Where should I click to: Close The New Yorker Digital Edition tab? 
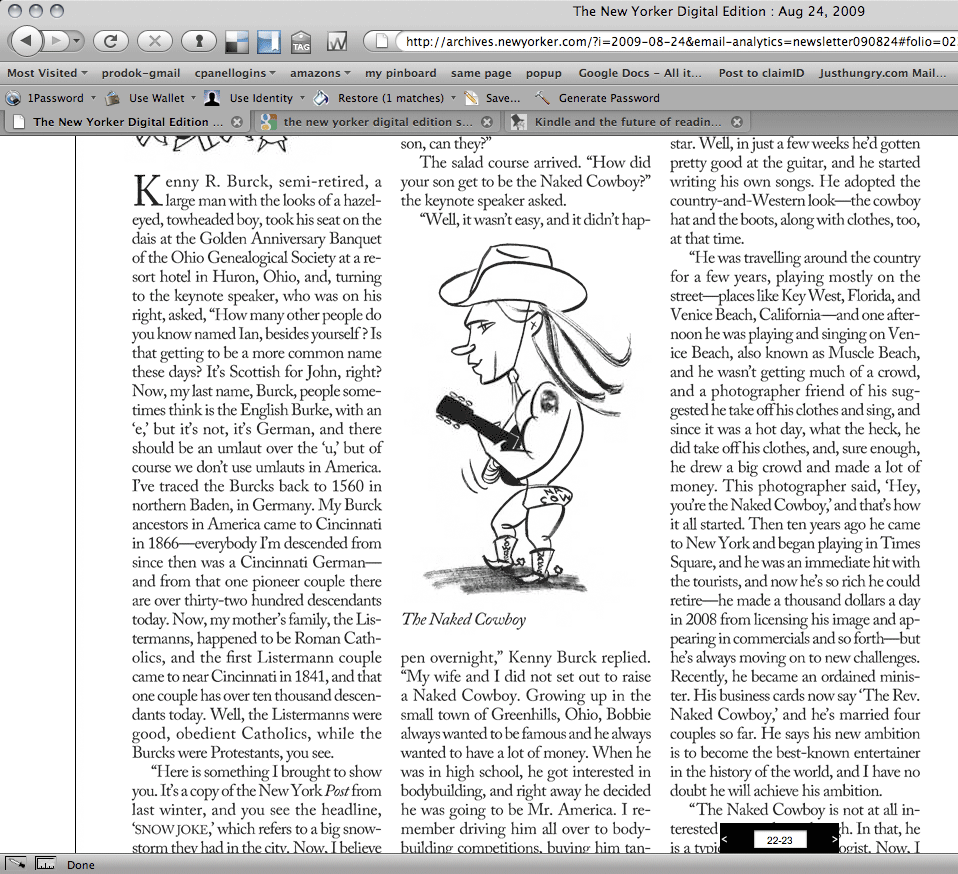click(236, 122)
